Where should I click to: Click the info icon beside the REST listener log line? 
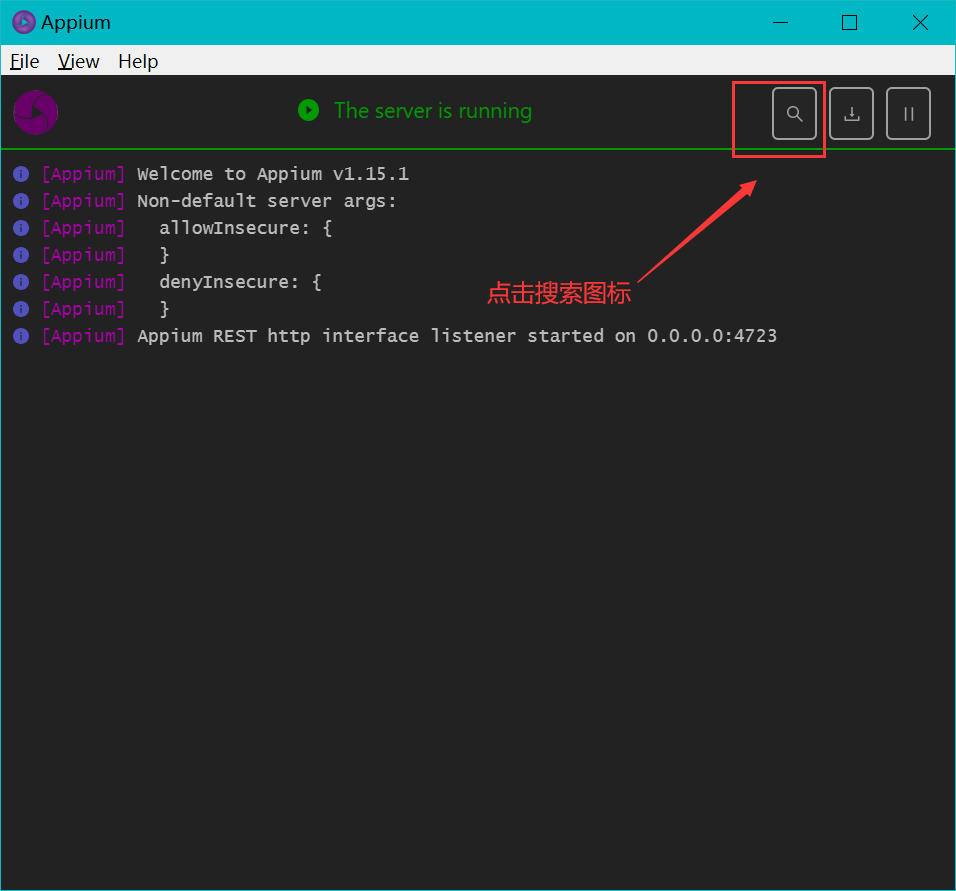pyautogui.click(x=21, y=336)
